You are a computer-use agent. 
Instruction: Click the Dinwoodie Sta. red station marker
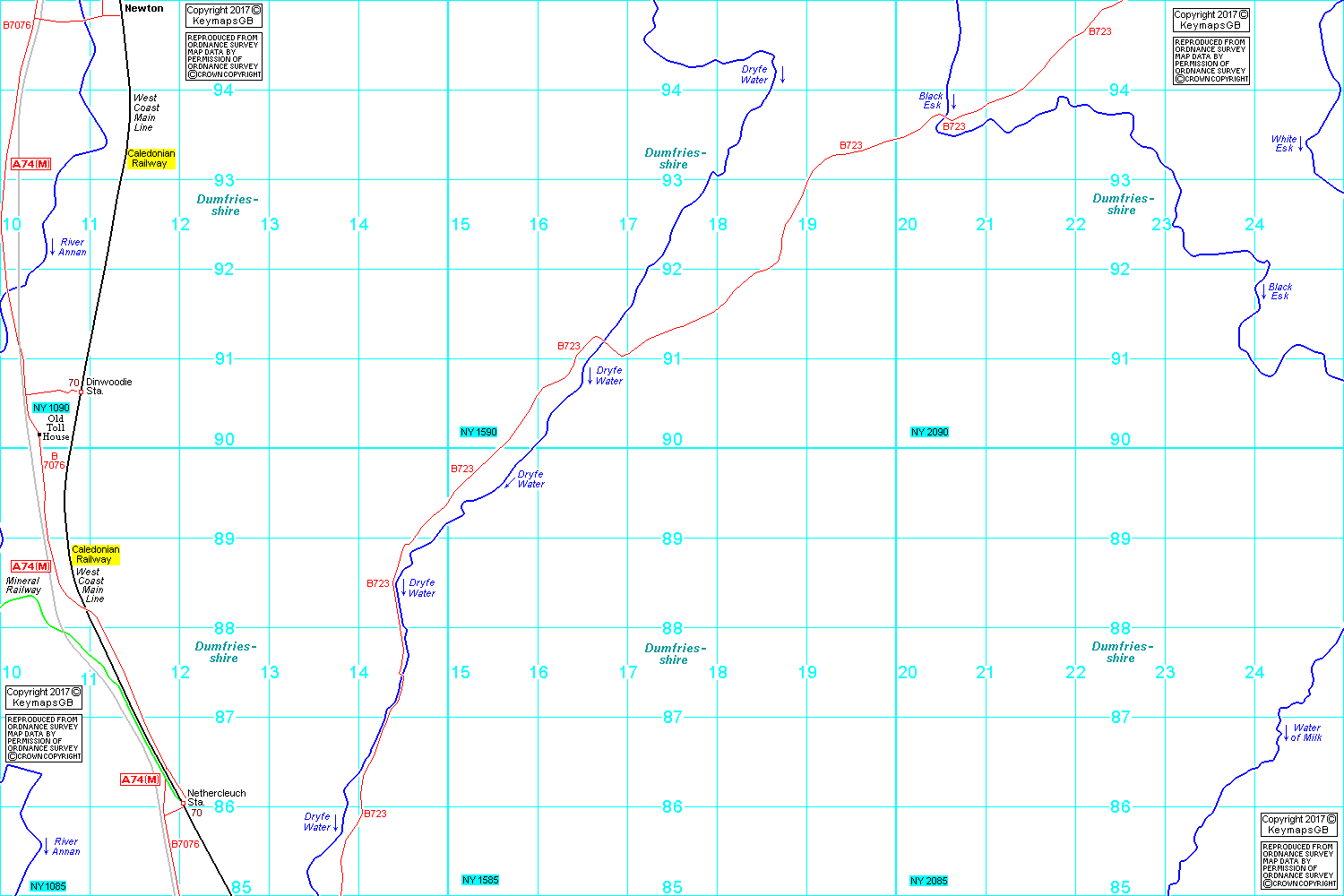(x=81, y=392)
